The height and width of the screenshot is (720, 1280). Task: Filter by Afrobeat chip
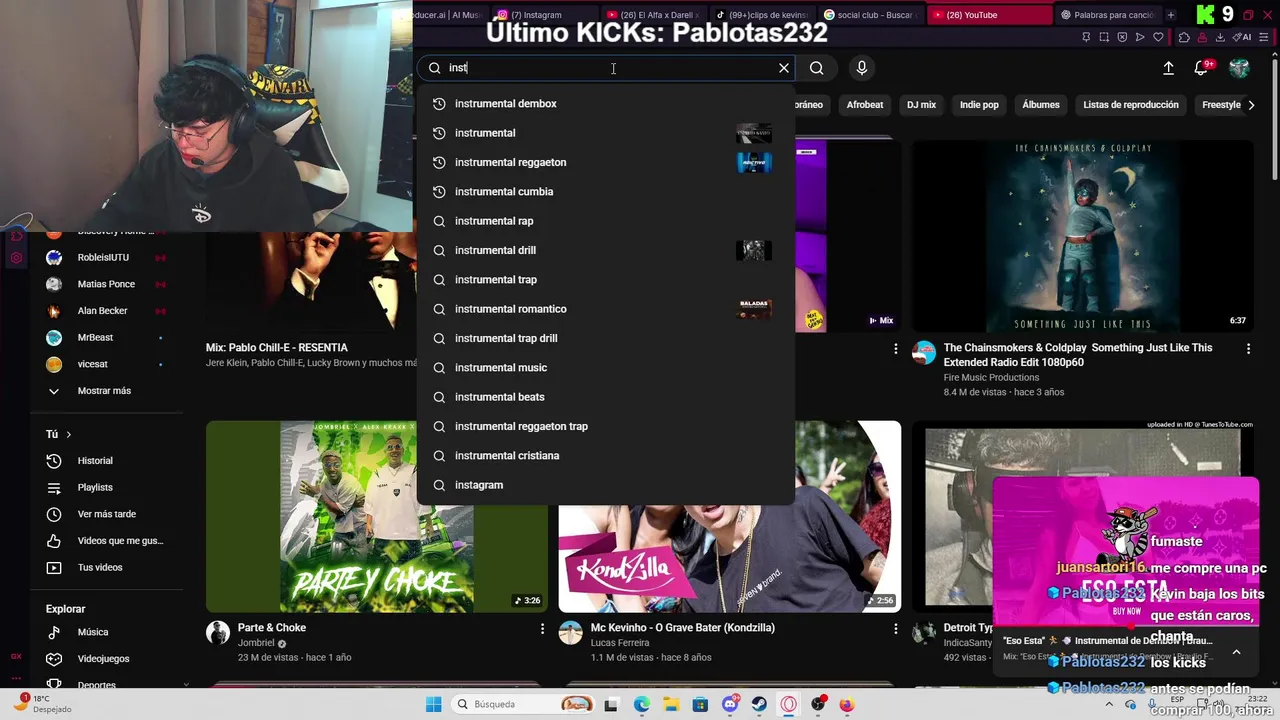(x=865, y=105)
